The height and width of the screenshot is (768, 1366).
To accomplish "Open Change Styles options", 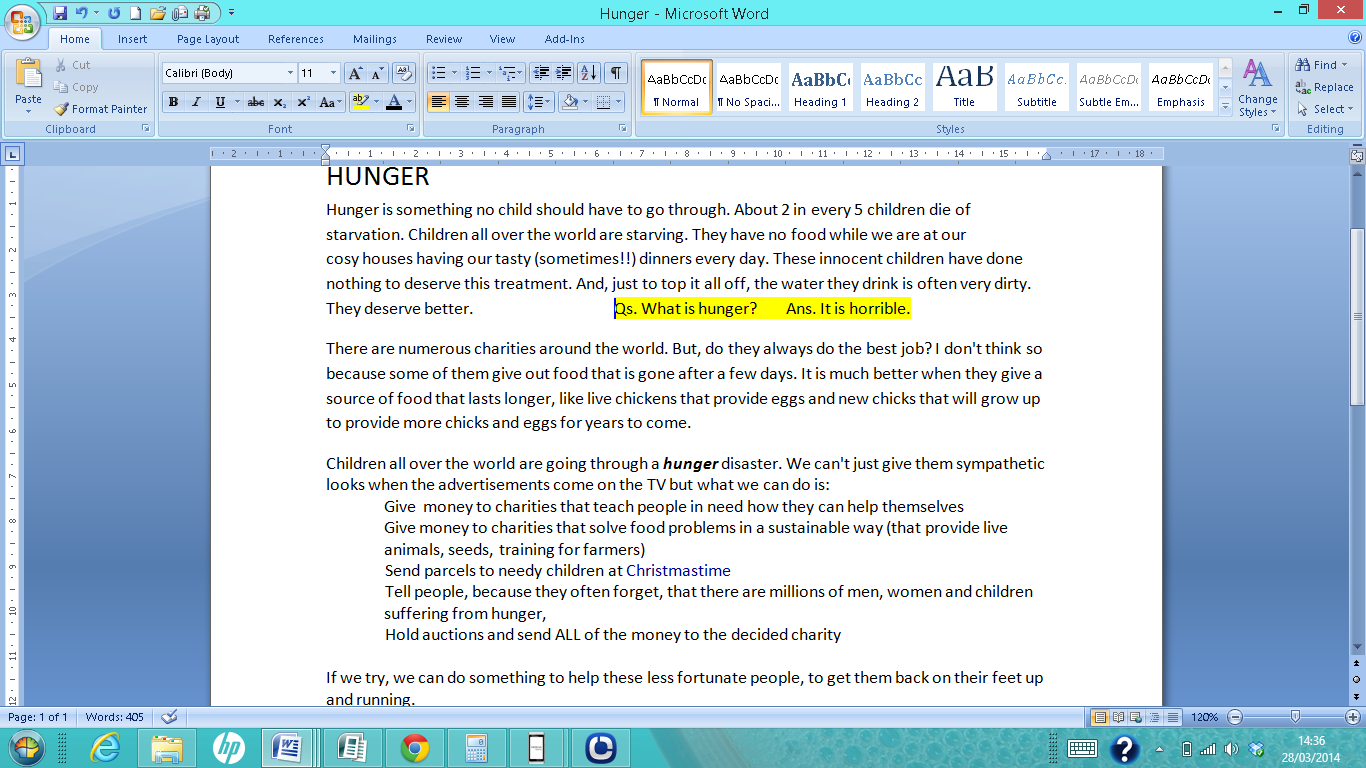I will point(1257,89).
